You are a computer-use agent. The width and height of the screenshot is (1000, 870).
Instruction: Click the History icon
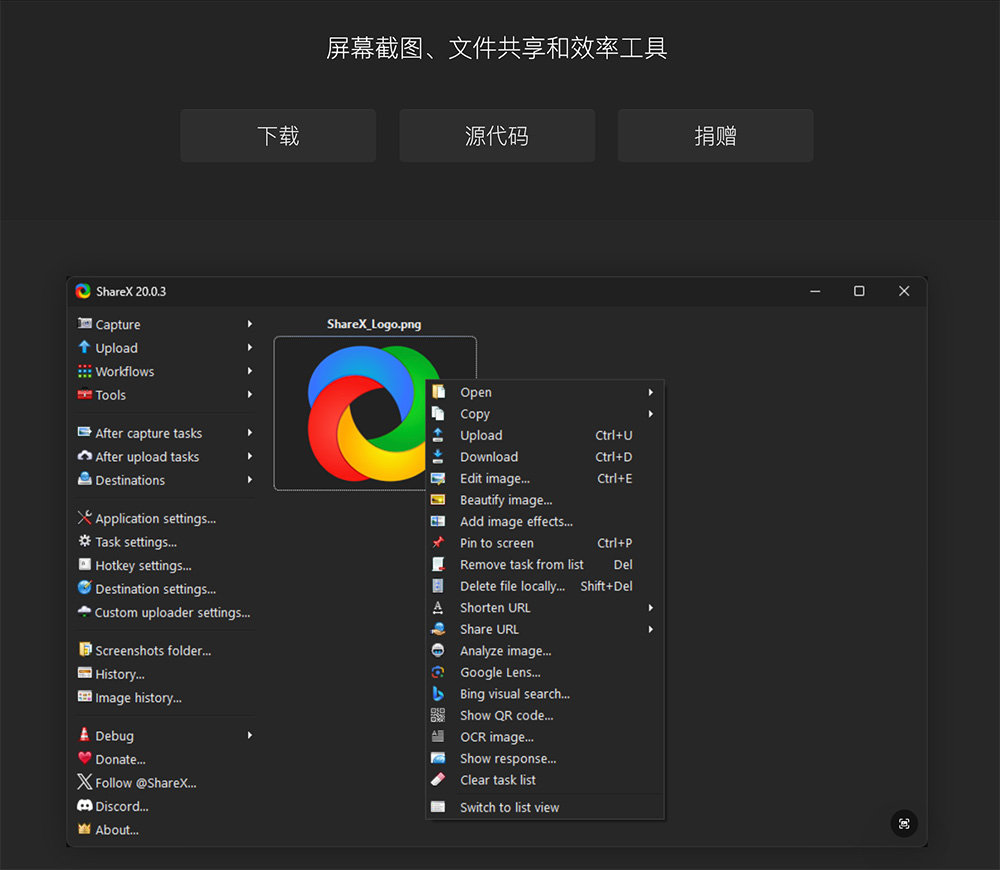(x=84, y=673)
